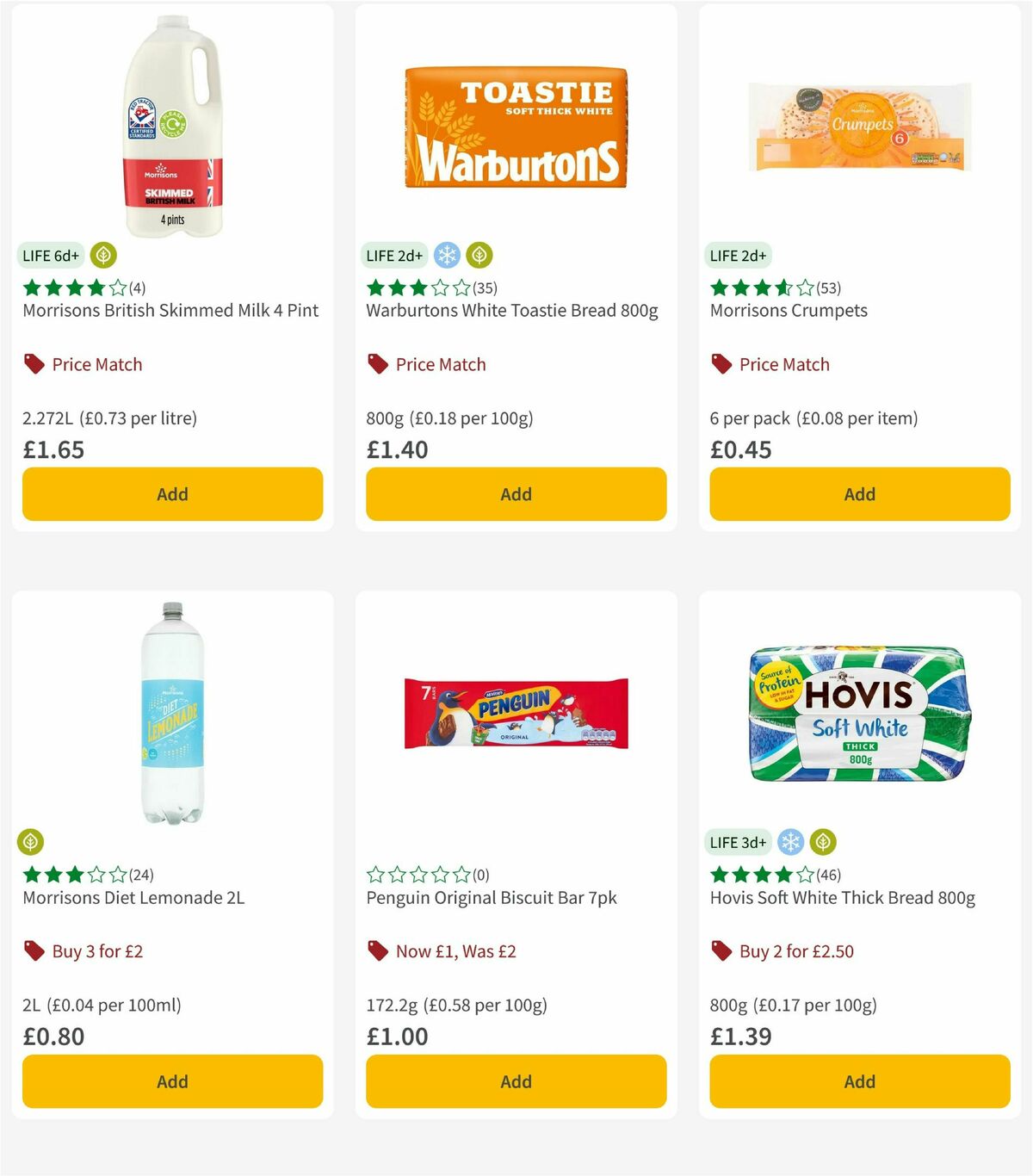Click the red tag icon beside Buy 3 for £2

click(33, 951)
